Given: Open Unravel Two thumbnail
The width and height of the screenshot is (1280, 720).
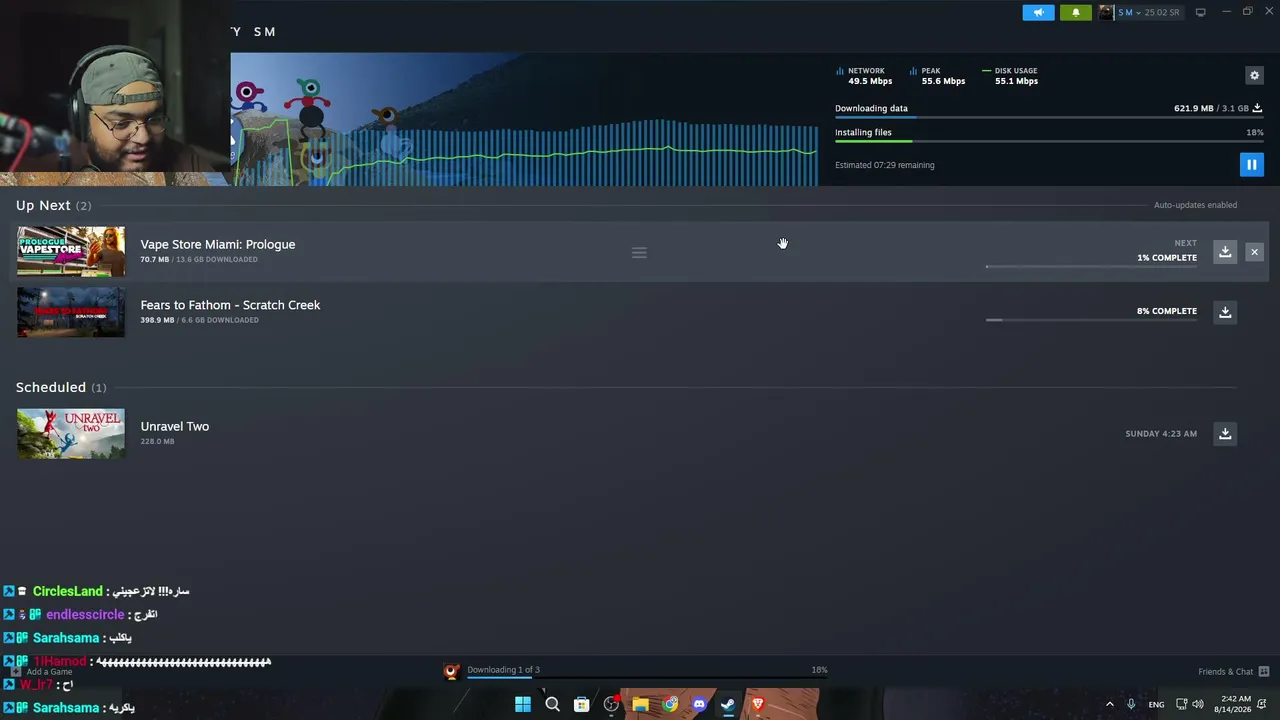Looking at the screenshot, I should [x=71, y=433].
